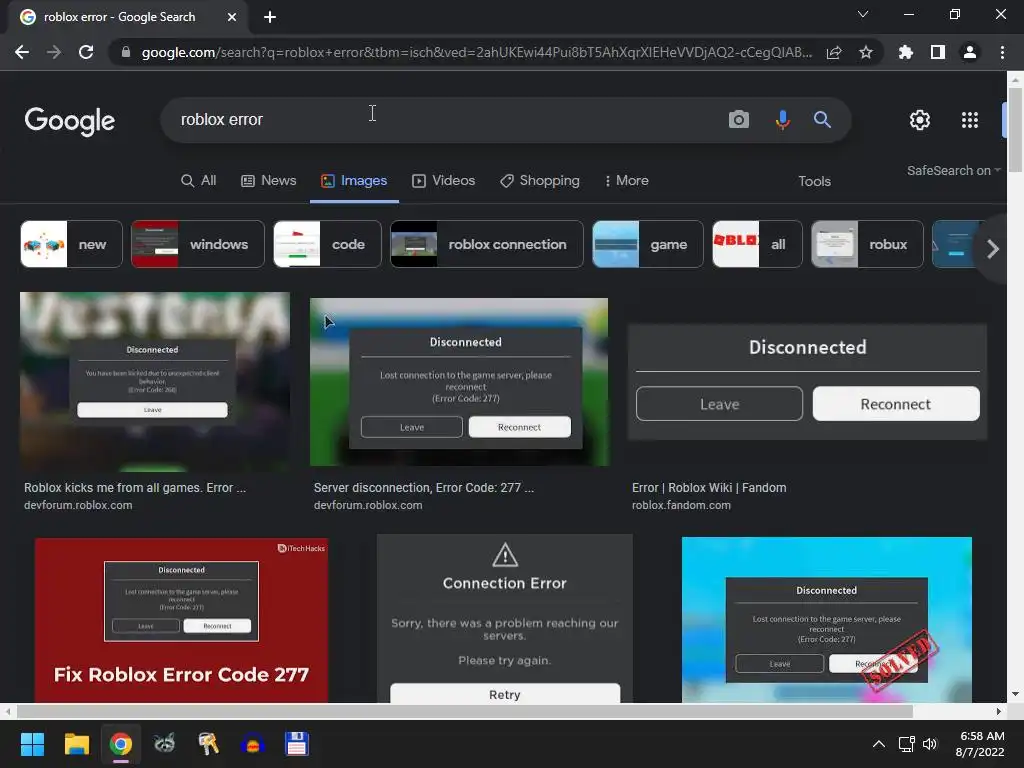Share this page via the address bar icon
Image resolution: width=1024 pixels, height=768 pixels.
pyautogui.click(x=834, y=52)
